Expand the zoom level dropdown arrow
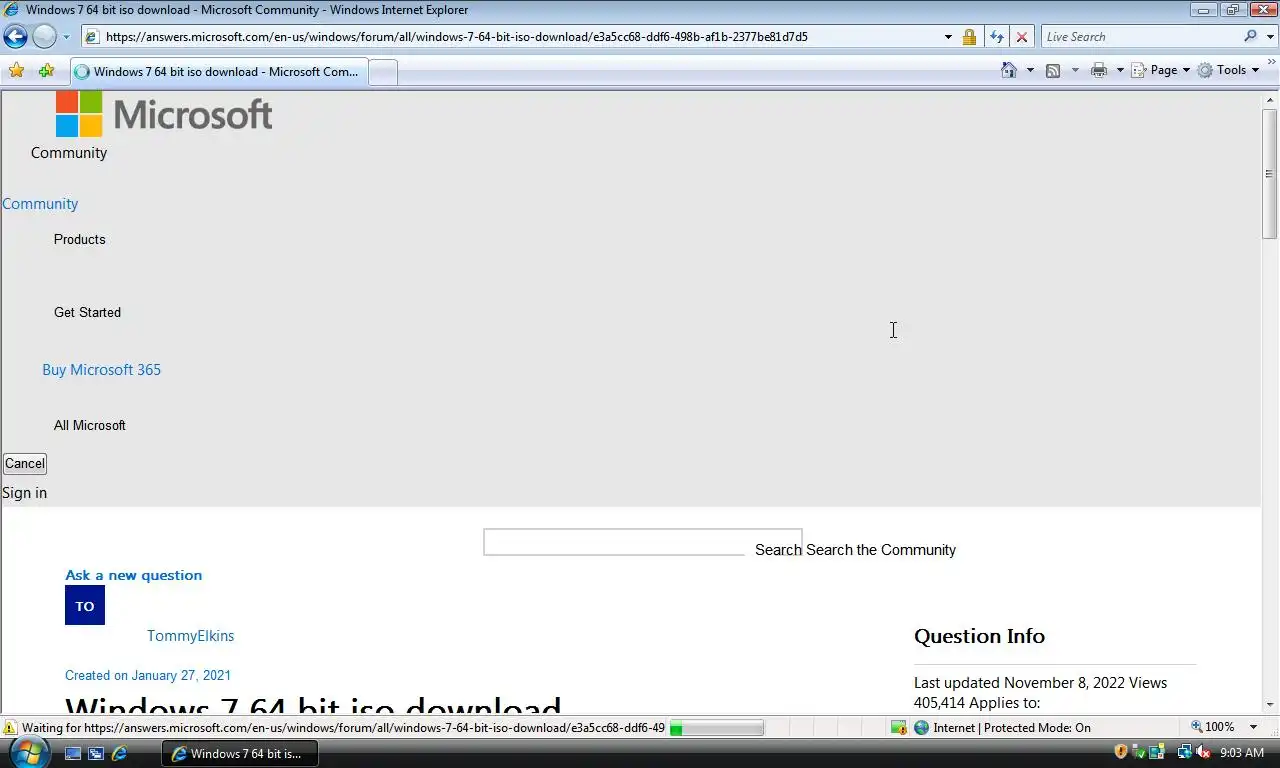 (1253, 727)
